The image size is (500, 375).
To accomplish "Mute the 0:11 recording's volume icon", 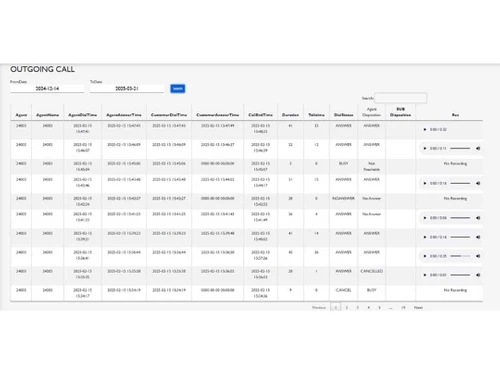I will pyautogui.click(x=478, y=148).
